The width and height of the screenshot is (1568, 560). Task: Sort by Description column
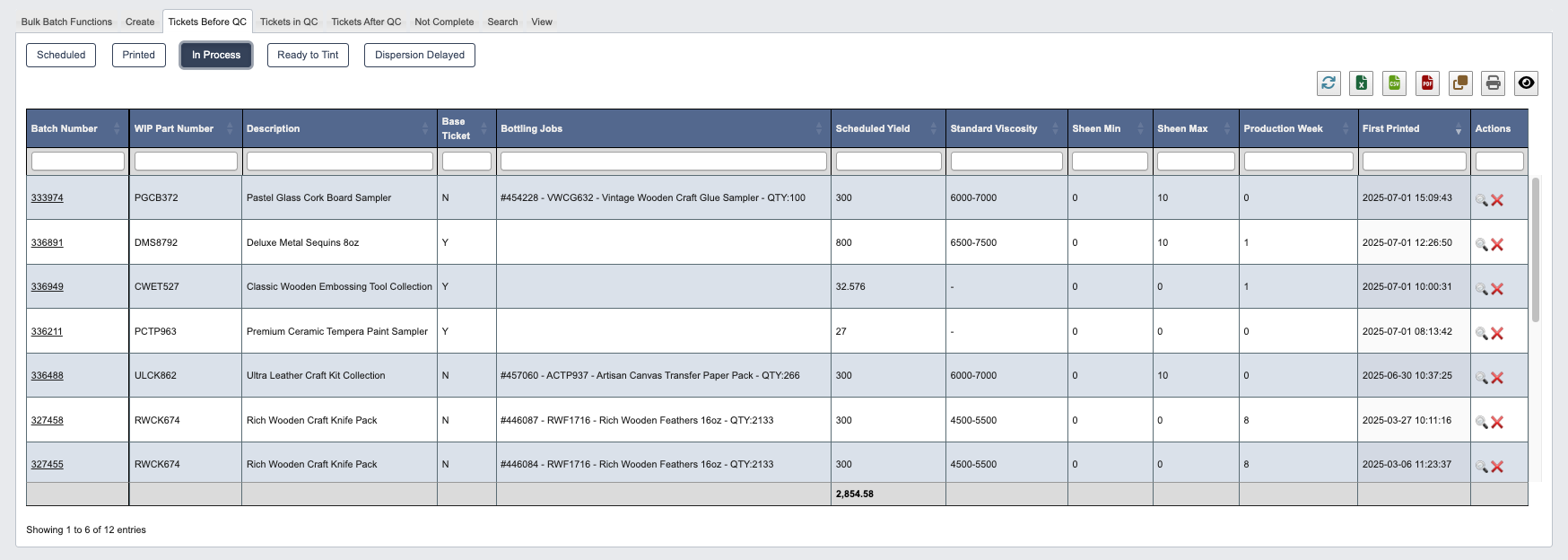(339, 128)
